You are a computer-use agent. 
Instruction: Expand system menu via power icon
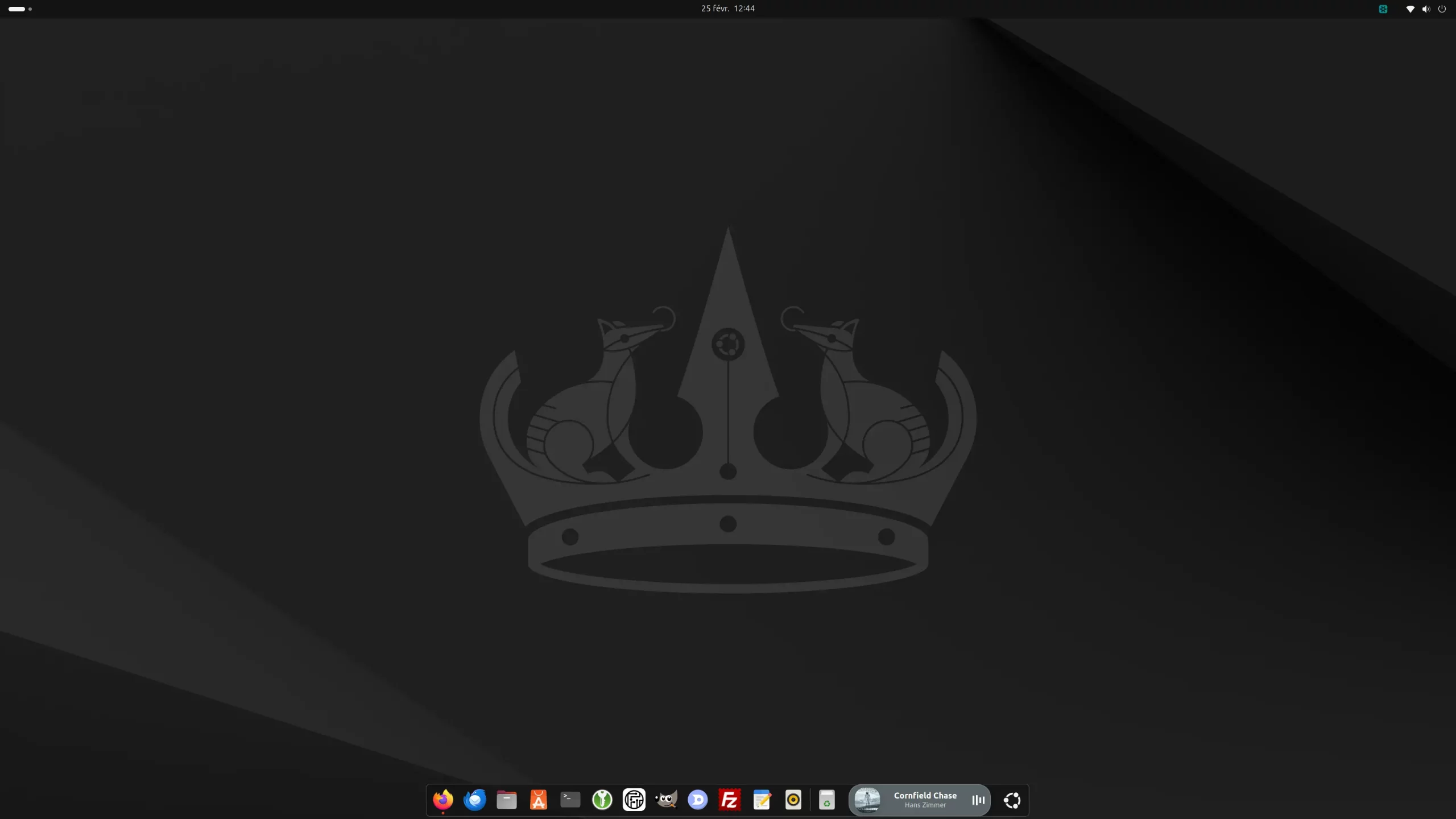[1442, 9]
